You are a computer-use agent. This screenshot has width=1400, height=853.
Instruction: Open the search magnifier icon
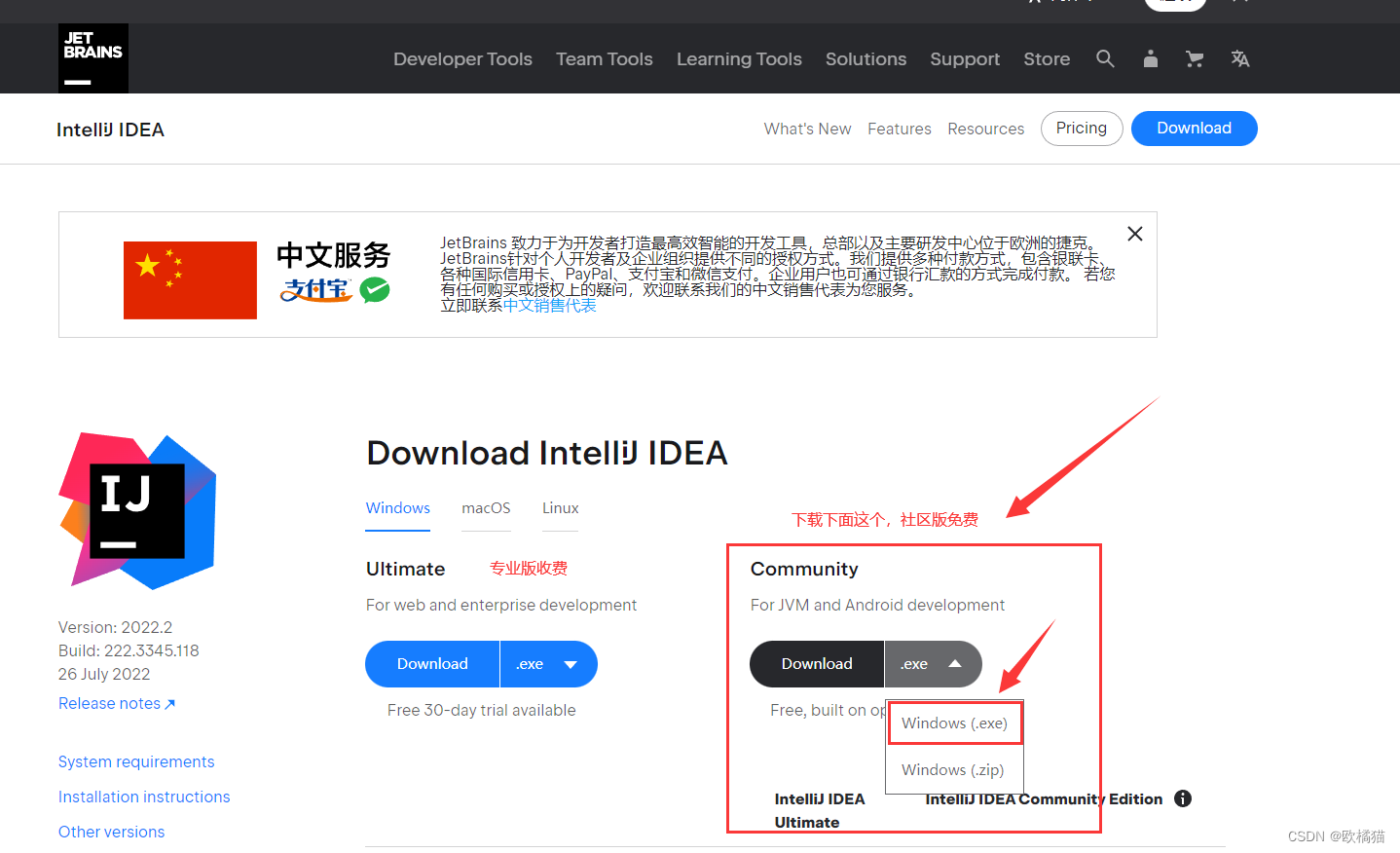(x=1105, y=58)
